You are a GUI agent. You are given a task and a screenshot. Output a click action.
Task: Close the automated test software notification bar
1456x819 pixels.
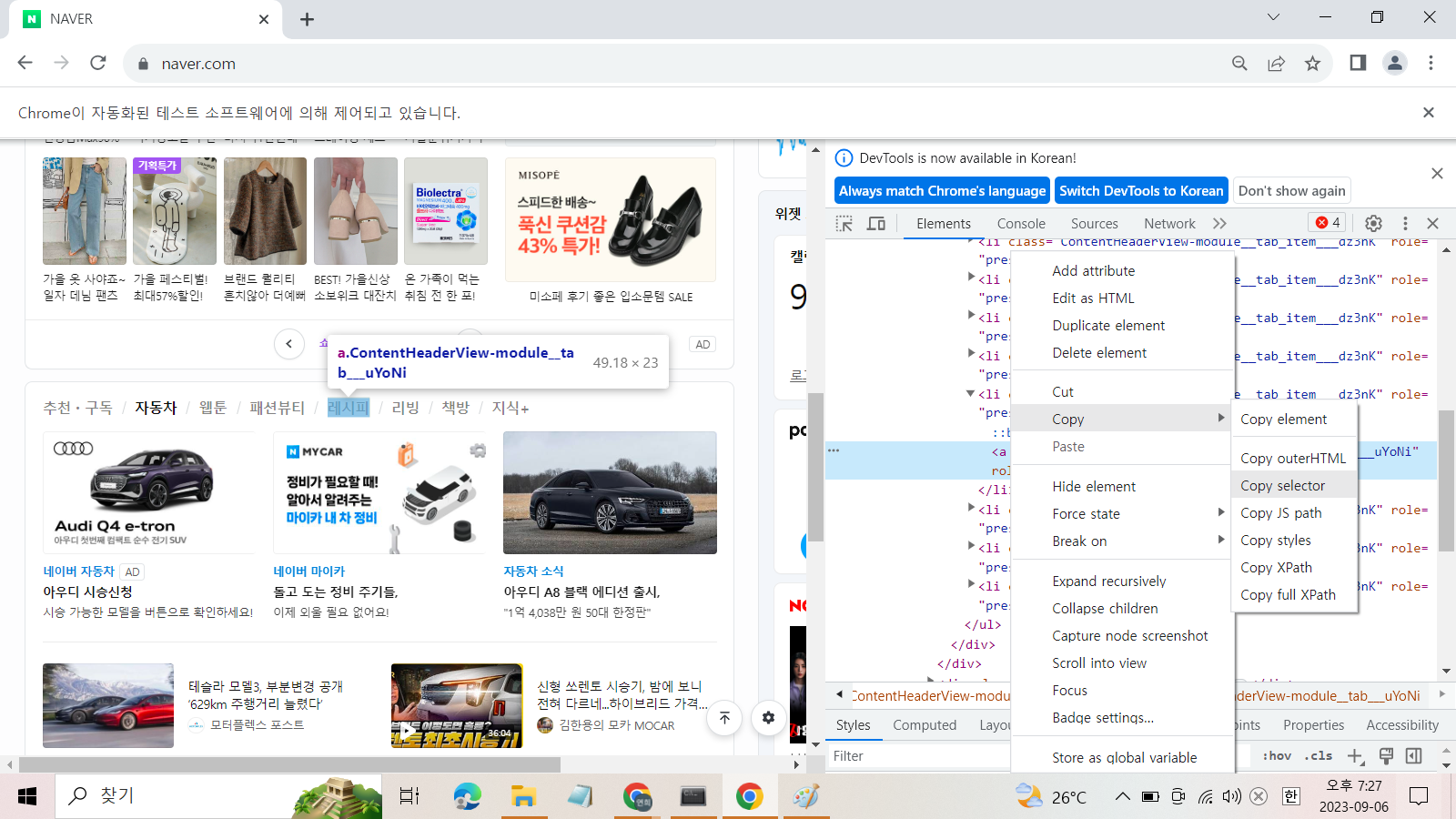[1429, 113]
